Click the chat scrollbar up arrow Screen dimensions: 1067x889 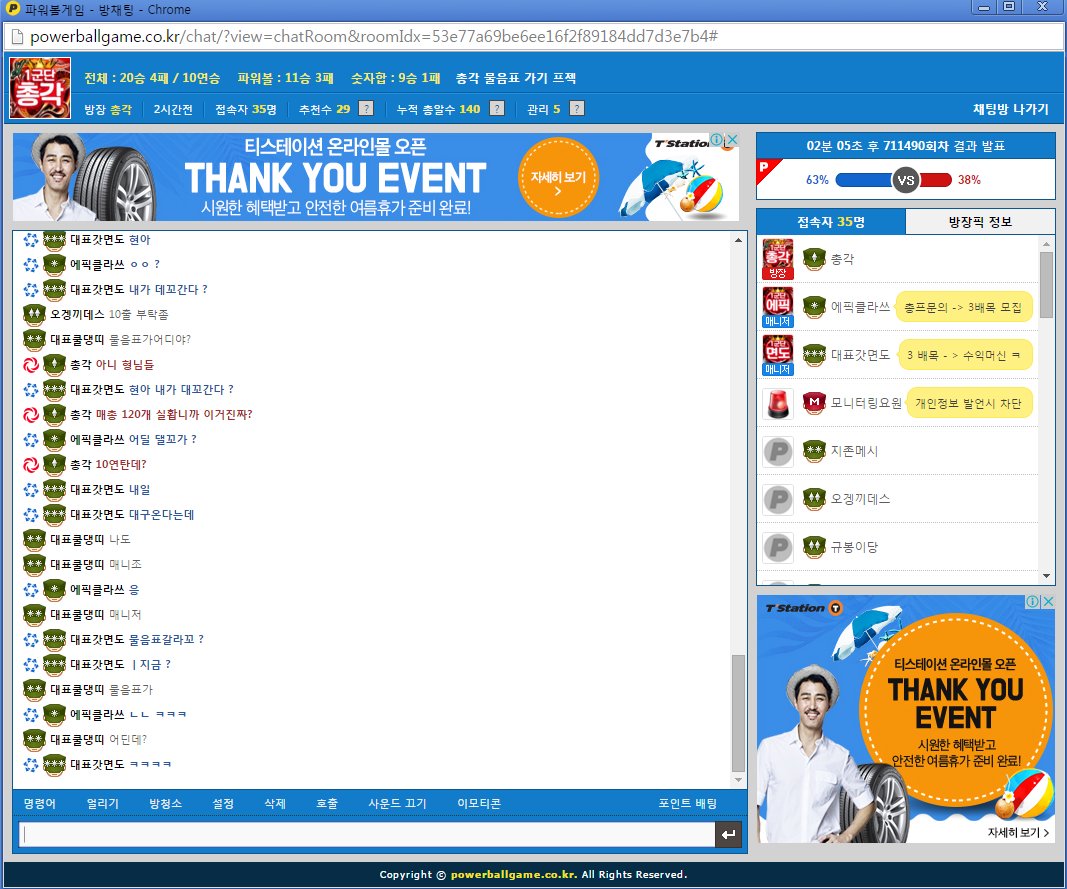pos(738,240)
